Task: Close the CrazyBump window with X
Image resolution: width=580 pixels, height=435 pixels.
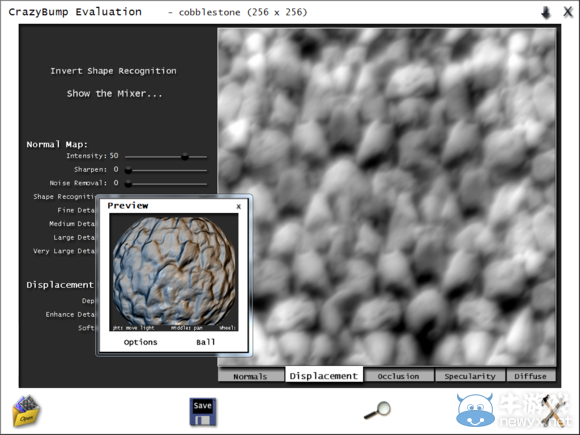Action: (568, 12)
